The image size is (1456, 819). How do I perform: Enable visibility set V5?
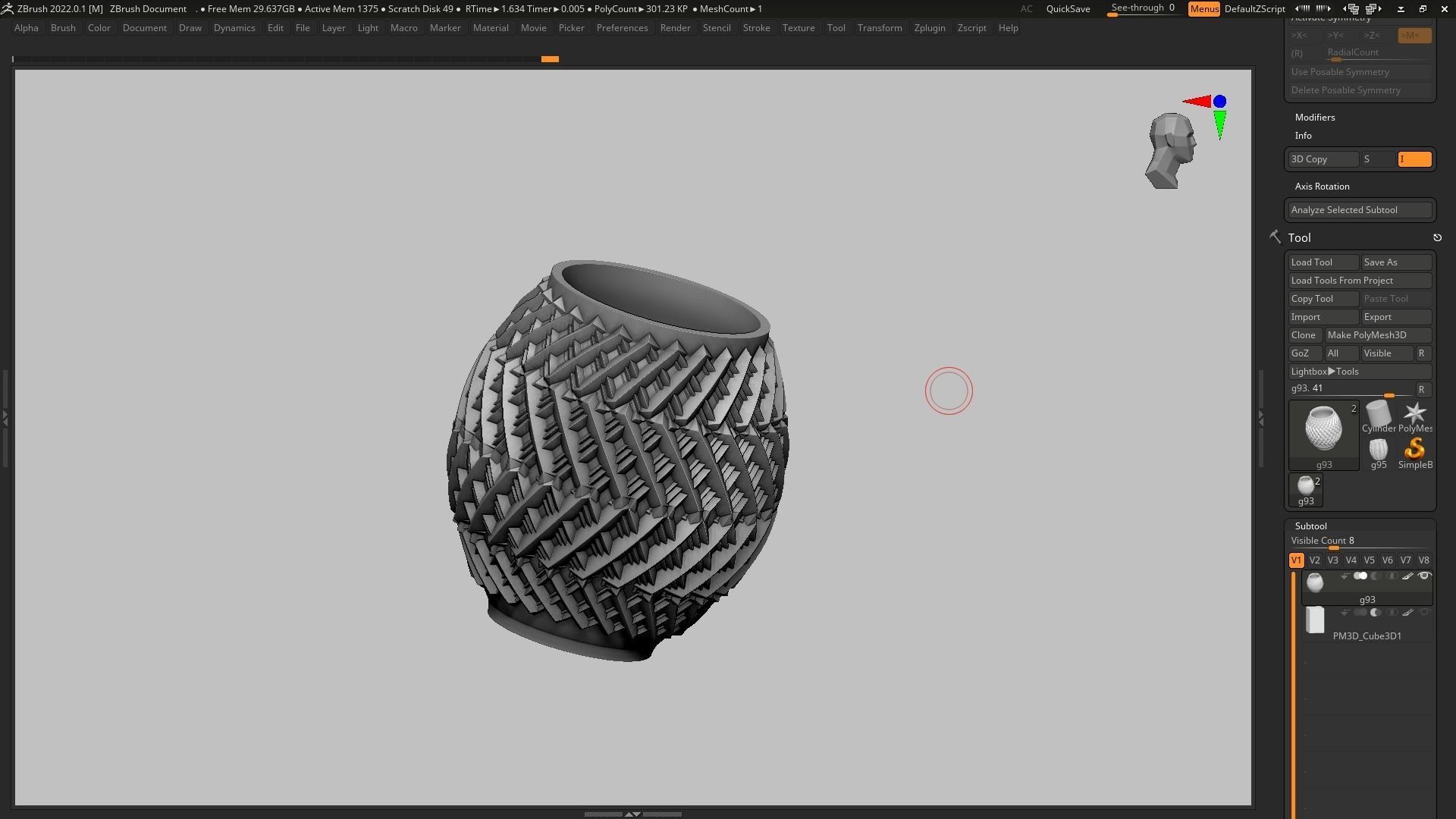[x=1369, y=560]
